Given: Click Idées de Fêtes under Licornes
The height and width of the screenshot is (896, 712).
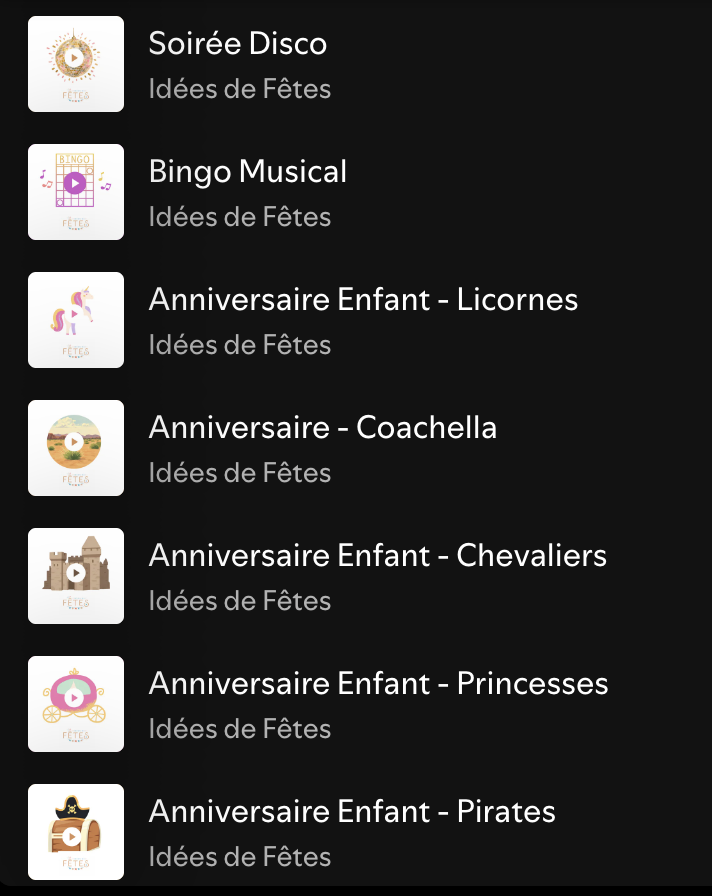Looking at the screenshot, I should tap(240, 345).
